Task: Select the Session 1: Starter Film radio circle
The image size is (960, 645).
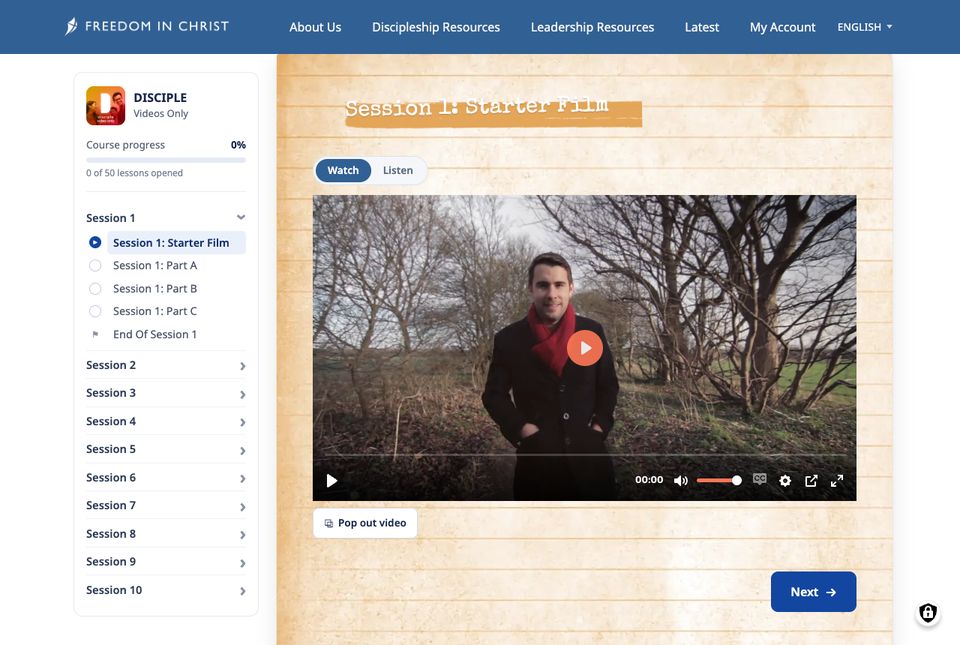Action: 95,242
